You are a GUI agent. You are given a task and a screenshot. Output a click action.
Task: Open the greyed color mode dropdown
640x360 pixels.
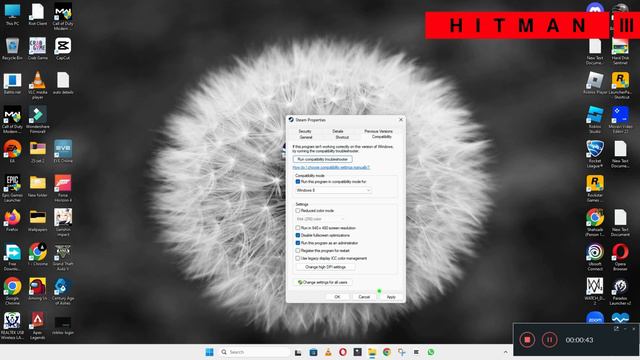point(320,219)
